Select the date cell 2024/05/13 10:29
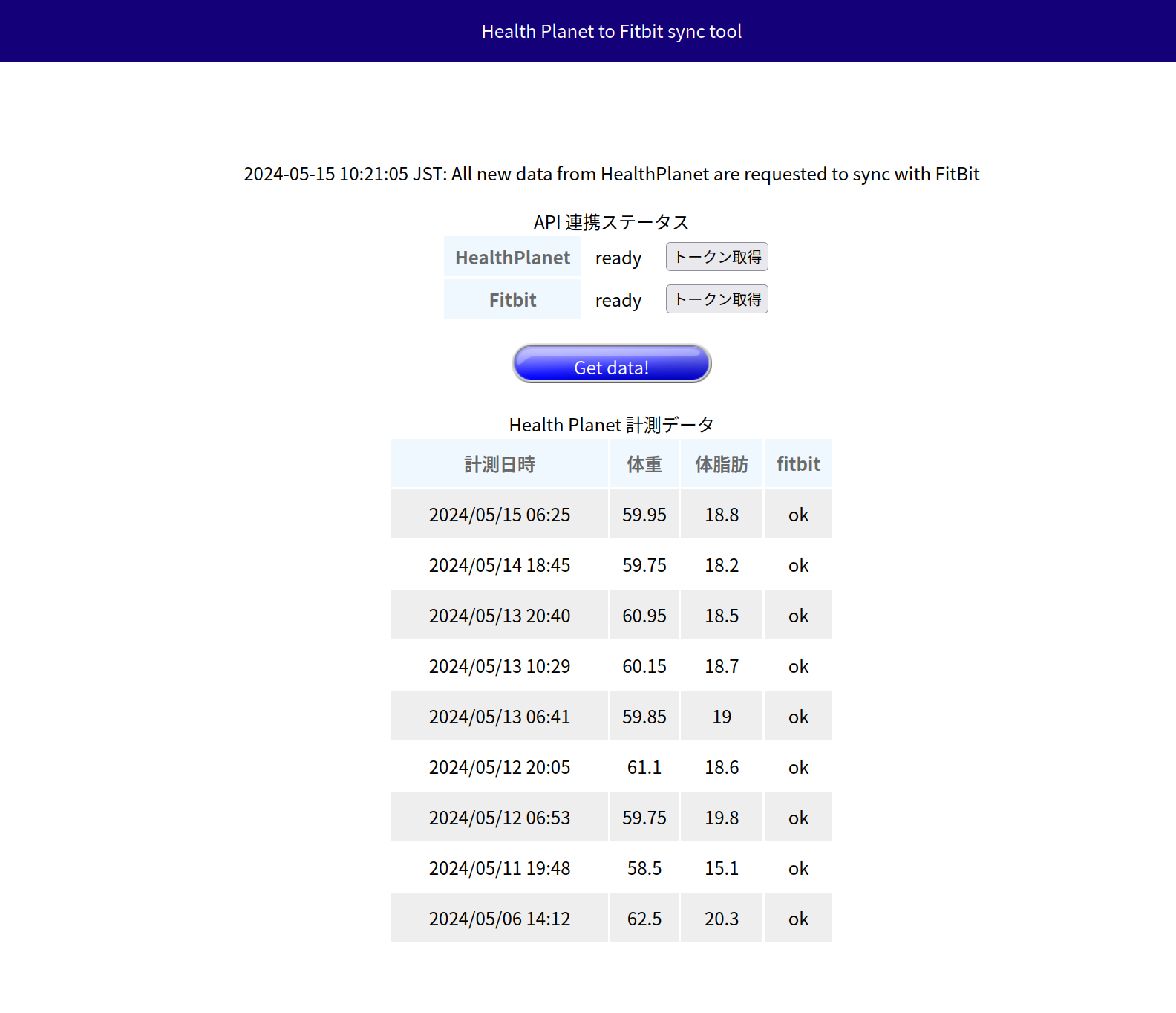Image resolution: width=1176 pixels, height=1013 pixels. point(500,665)
